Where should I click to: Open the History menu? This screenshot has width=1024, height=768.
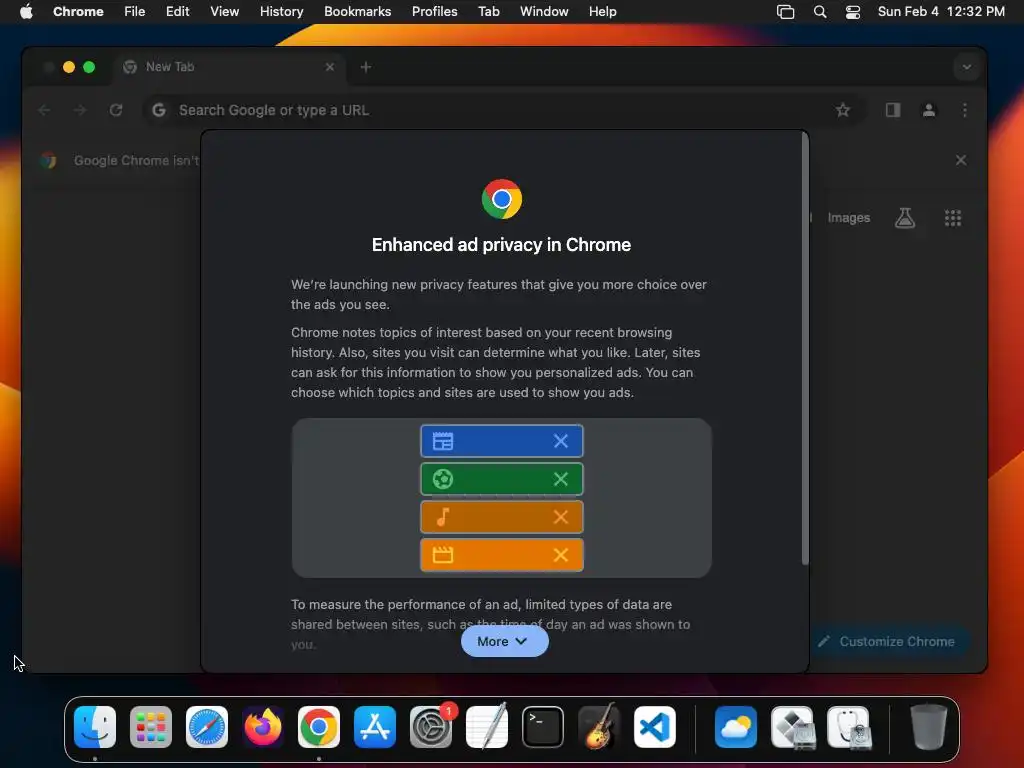pyautogui.click(x=281, y=11)
